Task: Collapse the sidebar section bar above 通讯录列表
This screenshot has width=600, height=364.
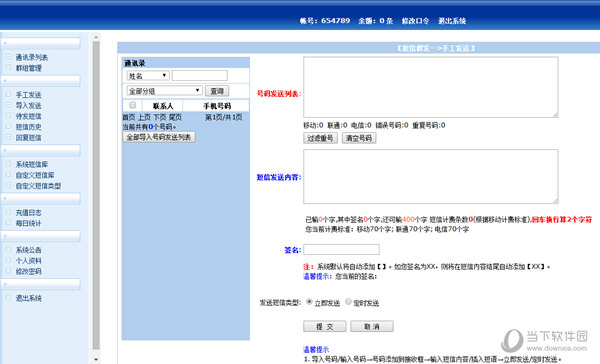Action: 41,43
